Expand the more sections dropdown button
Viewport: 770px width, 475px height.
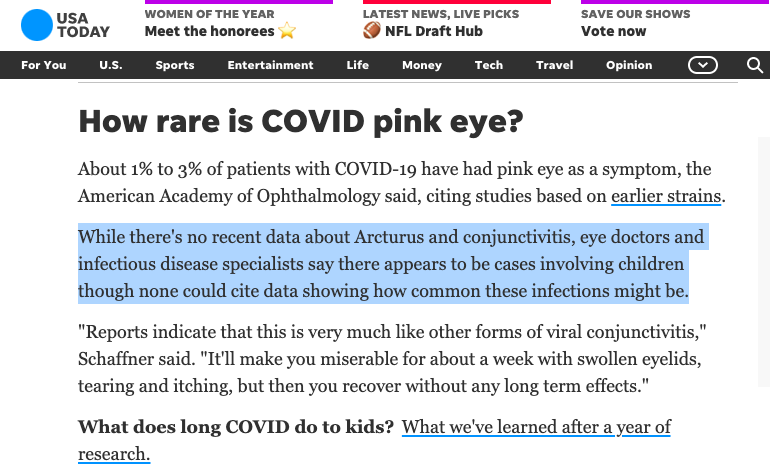point(703,65)
